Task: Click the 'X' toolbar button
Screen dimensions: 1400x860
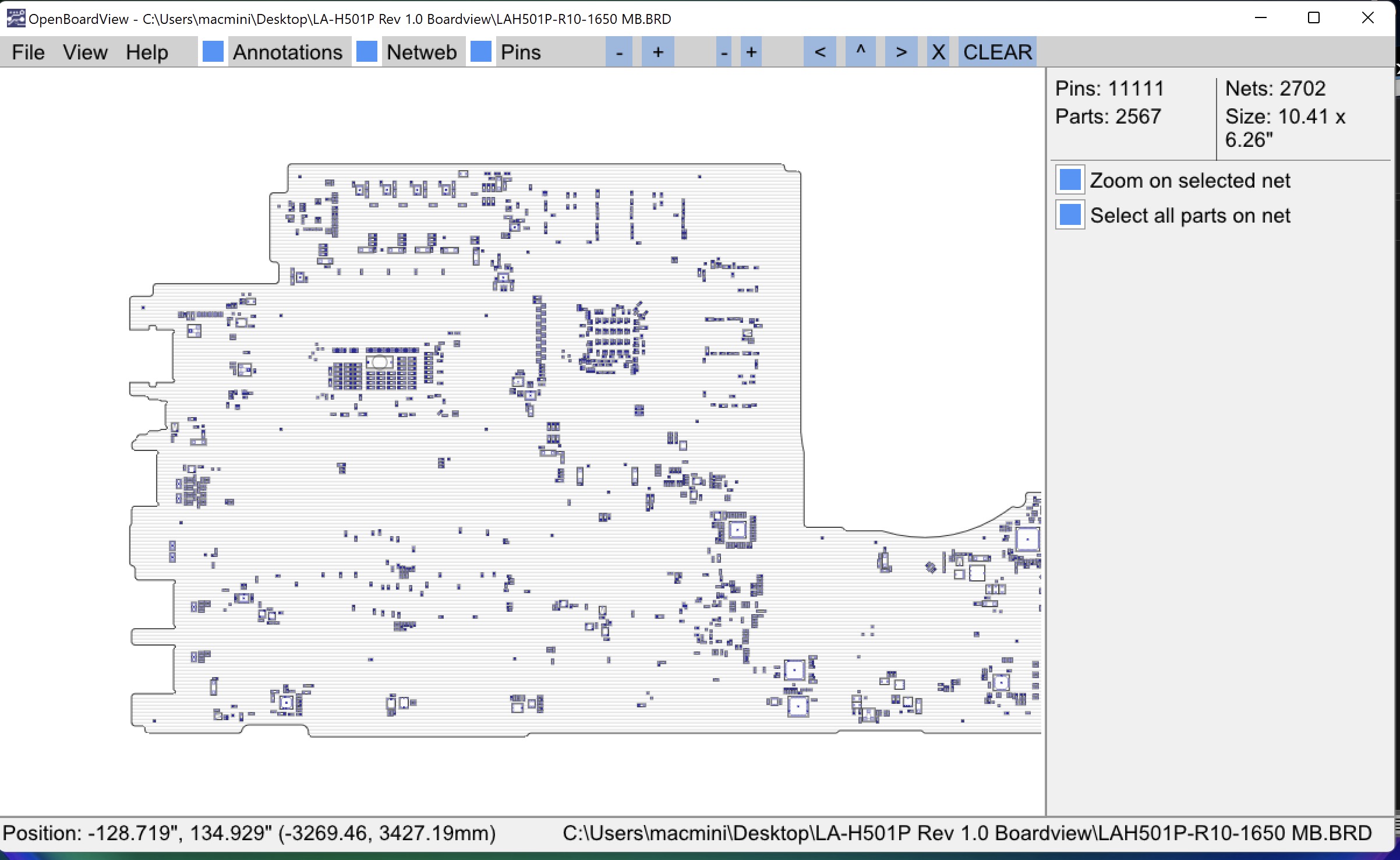Action: 938,52
